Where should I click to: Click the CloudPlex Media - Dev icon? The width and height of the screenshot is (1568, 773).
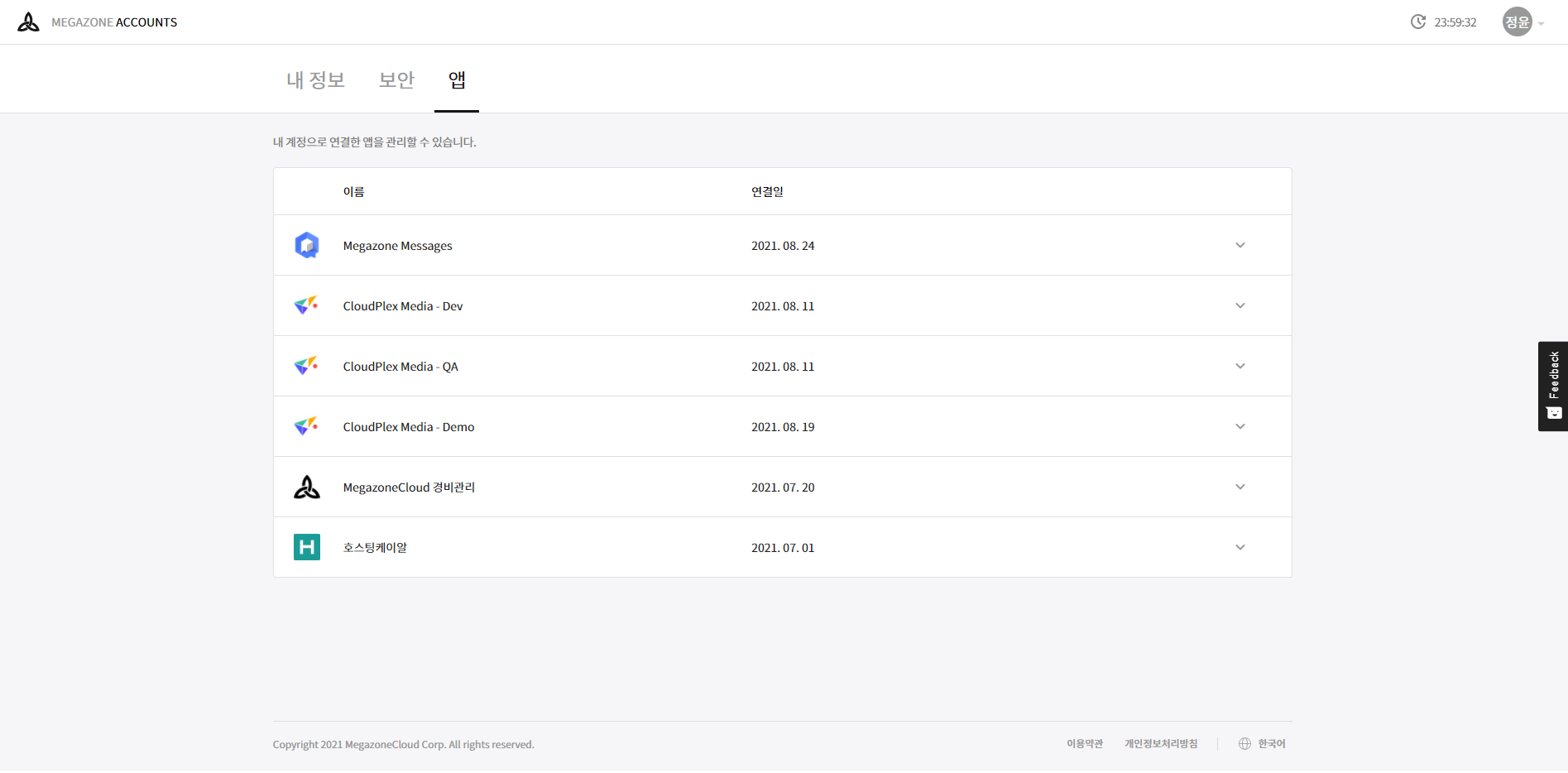[x=306, y=305]
